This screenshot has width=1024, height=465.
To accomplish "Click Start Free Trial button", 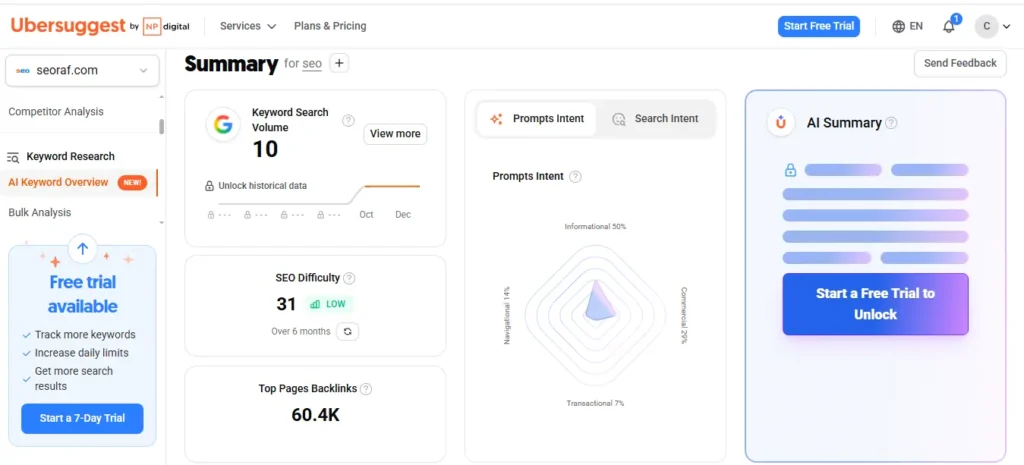I will [818, 26].
